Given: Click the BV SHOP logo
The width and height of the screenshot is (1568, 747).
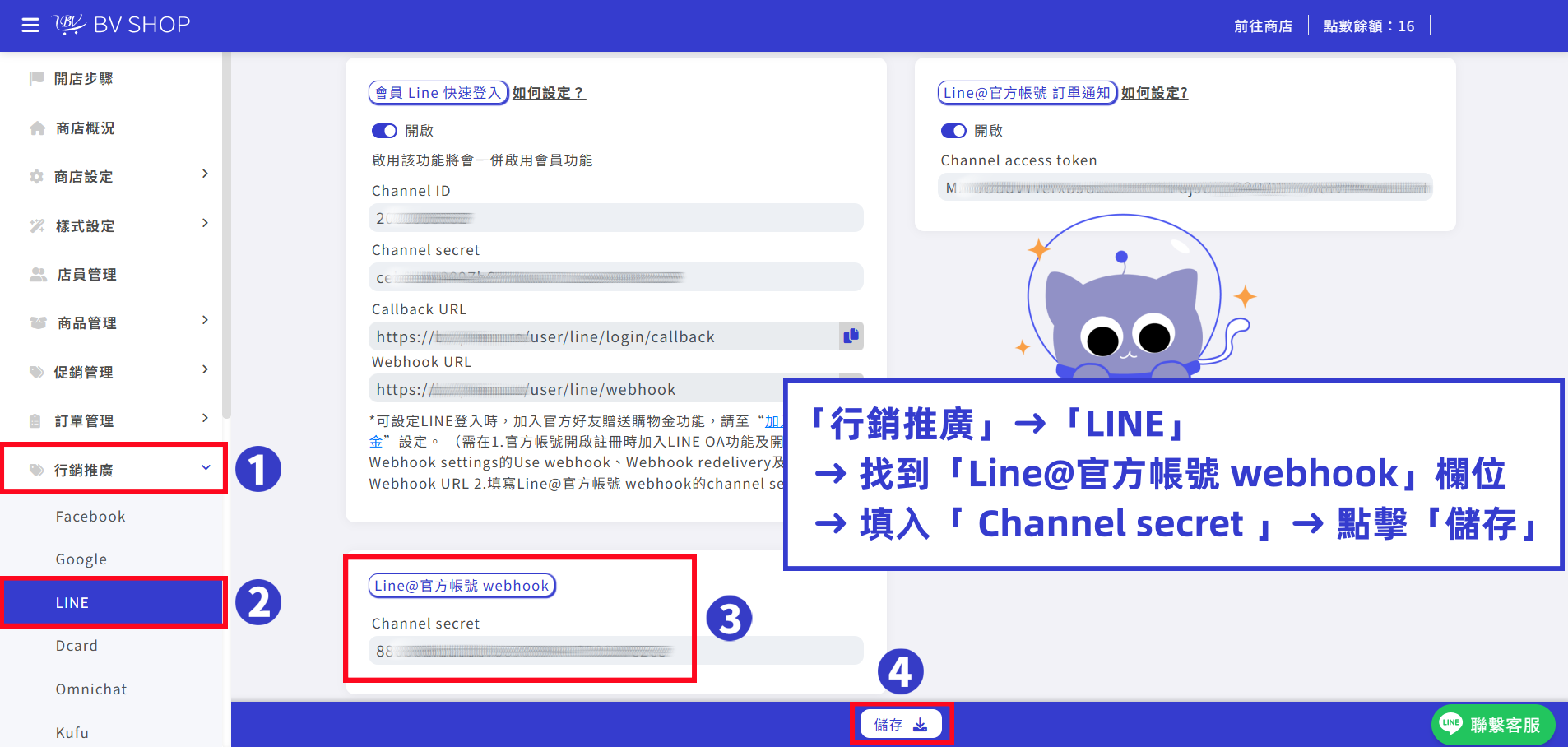Looking at the screenshot, I should click(x=122, y=25).
